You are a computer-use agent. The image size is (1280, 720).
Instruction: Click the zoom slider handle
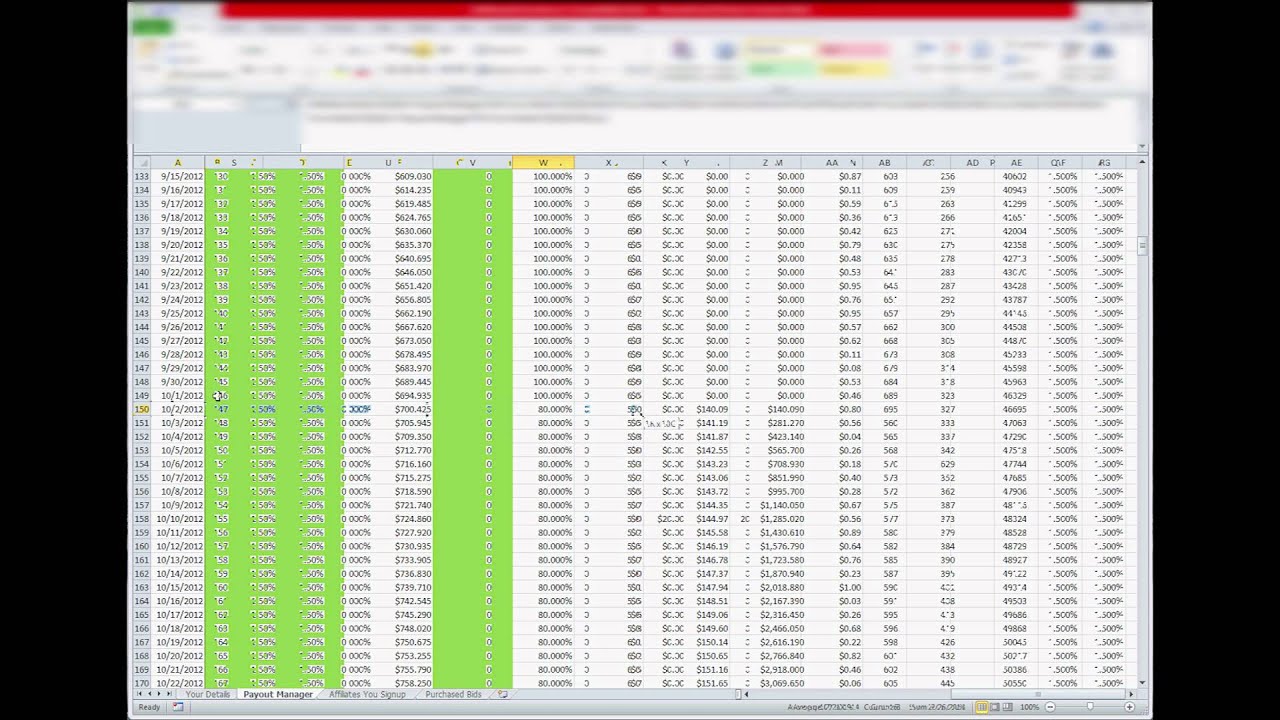(1090, 707)
